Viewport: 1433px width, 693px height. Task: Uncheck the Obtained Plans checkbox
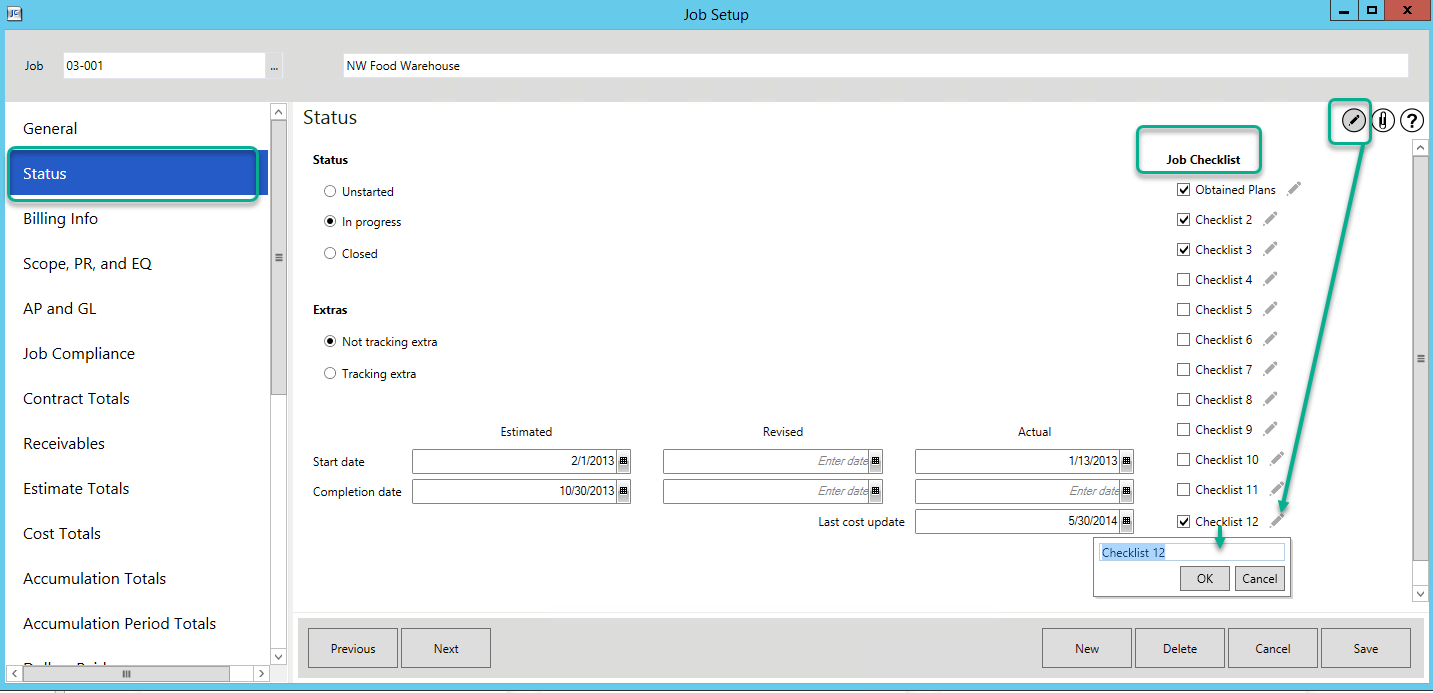click(1184, 189)
